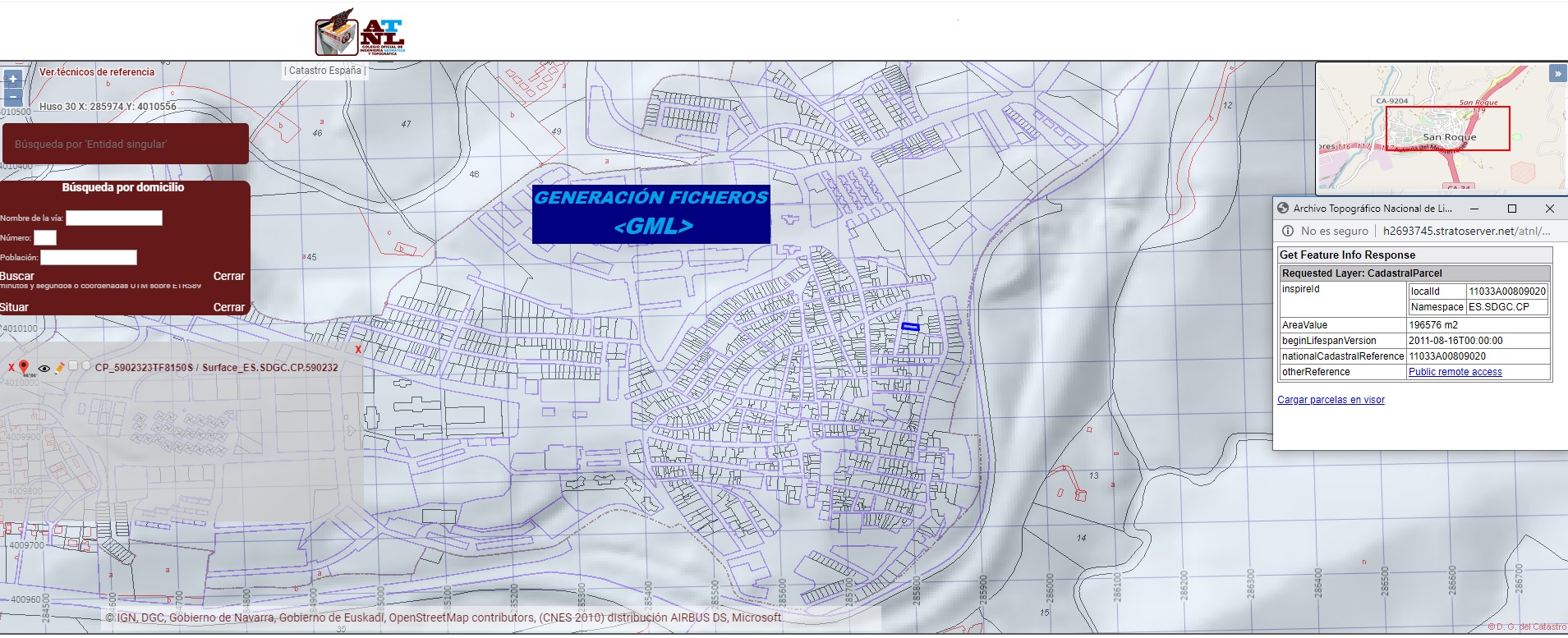Click the 'No es seguro' site info icon
The height and width of the screenshot is (638, 1568).
(x=1288, y=231)
